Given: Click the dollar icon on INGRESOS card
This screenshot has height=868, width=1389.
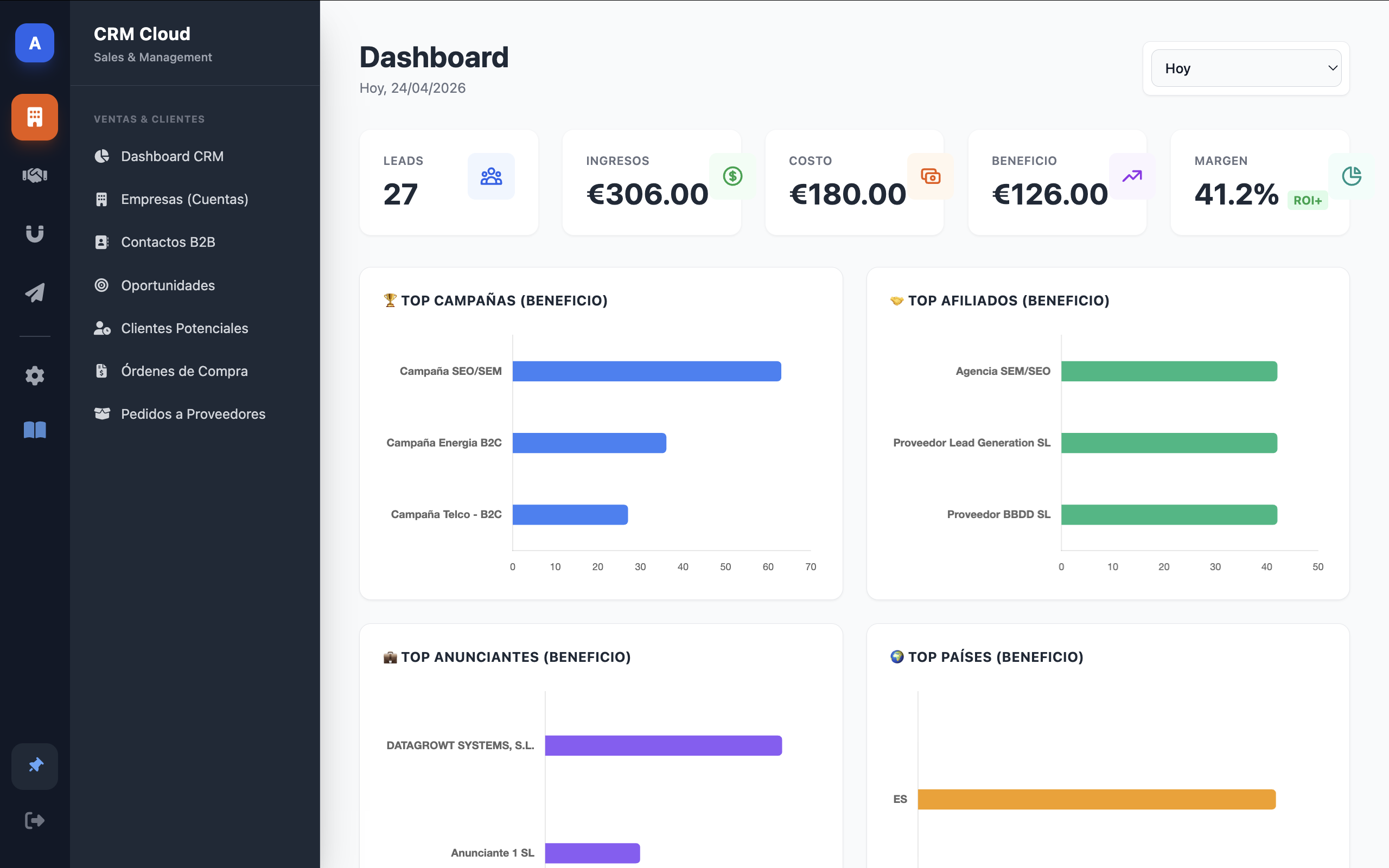Looking at the screenshot, I should pyautogui.click(x=733, y=176).
